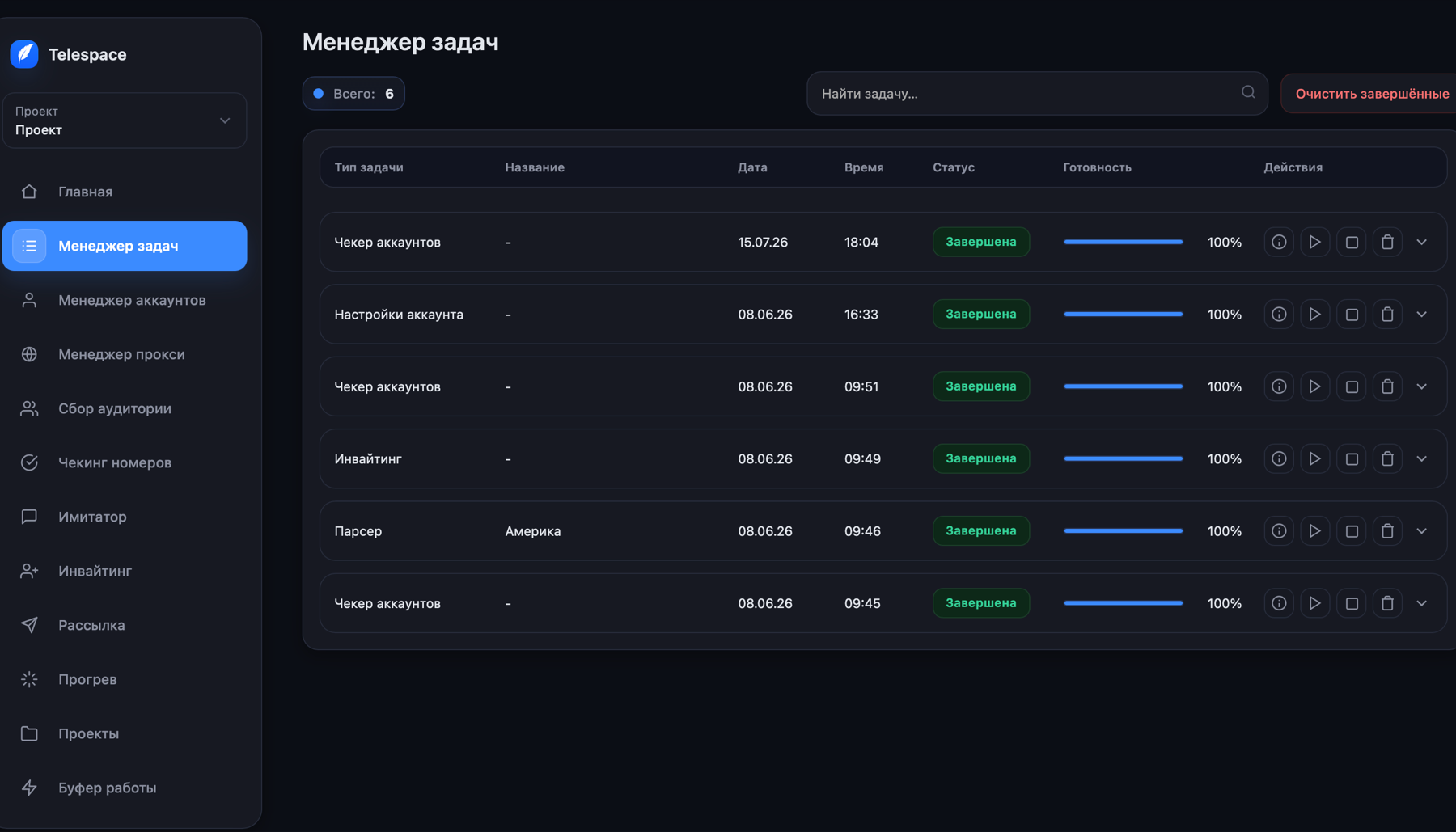Viewport: 1456px width, 832px height.
Task: Stop the 09:49 Инвайтинг task
Action: pos(1352,458)
